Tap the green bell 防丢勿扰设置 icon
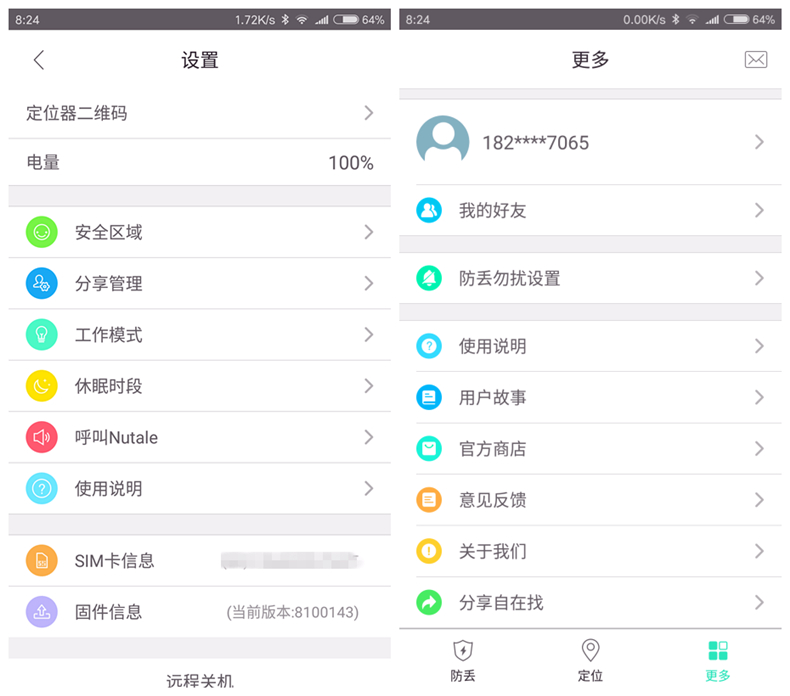The height and width of the screenshot is (696, 790). [429, 279]
